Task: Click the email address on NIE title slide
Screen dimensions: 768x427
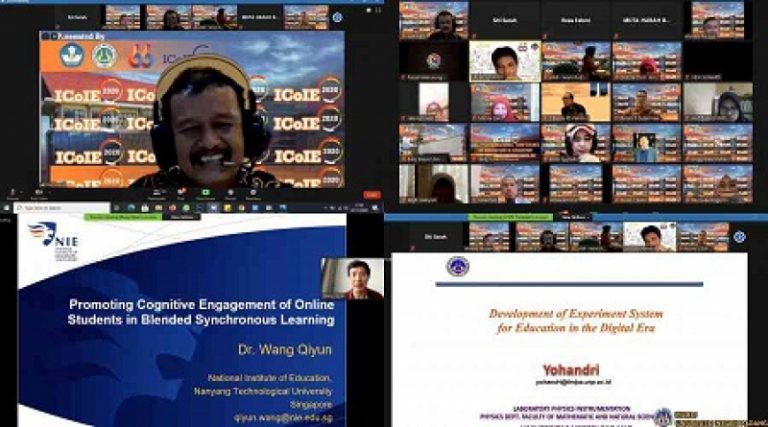Action: coord(283,418)
